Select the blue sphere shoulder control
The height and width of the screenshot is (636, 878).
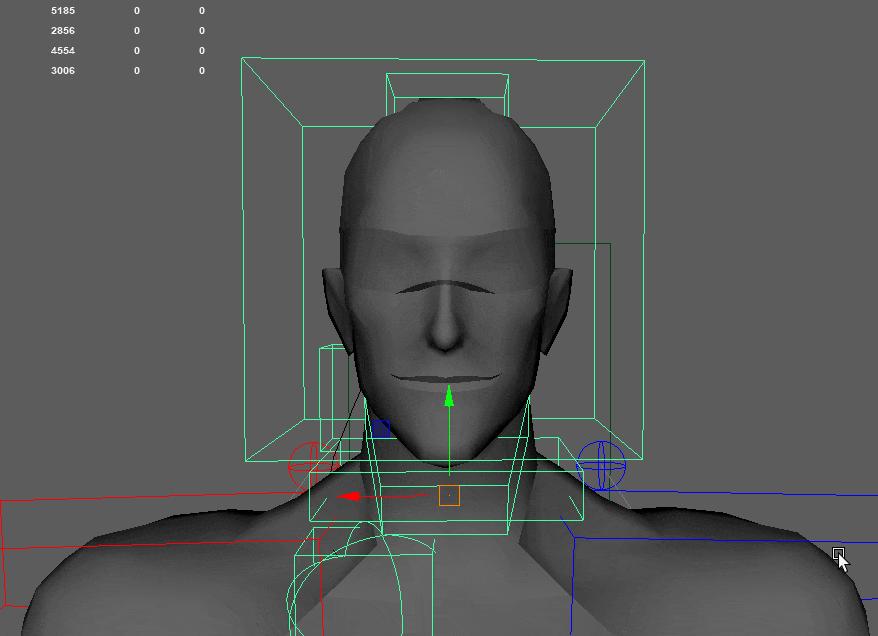tap(601, 465)
